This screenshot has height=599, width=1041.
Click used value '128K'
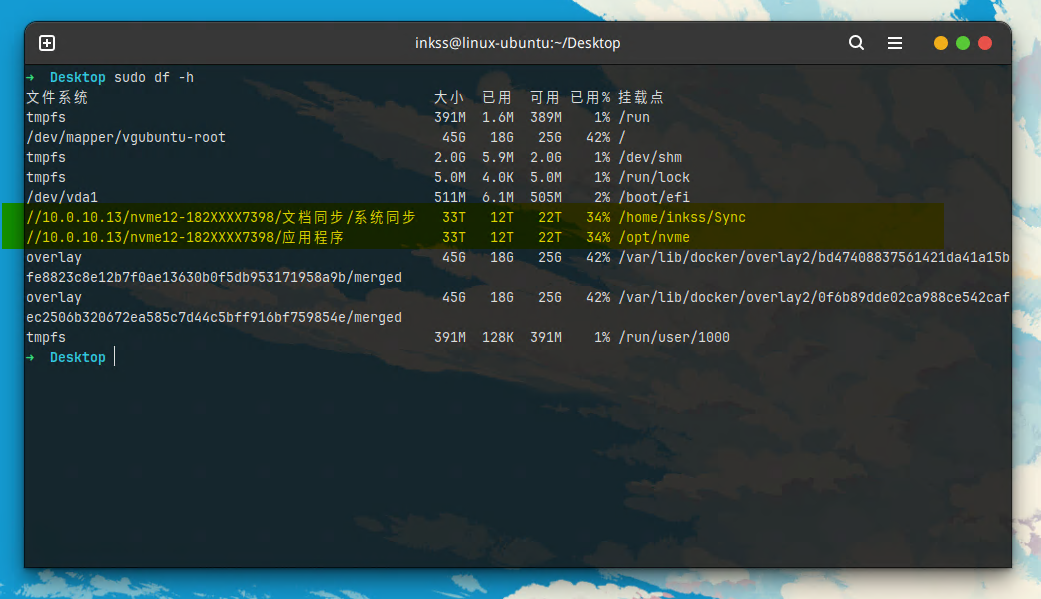click(x=498, y=337)
